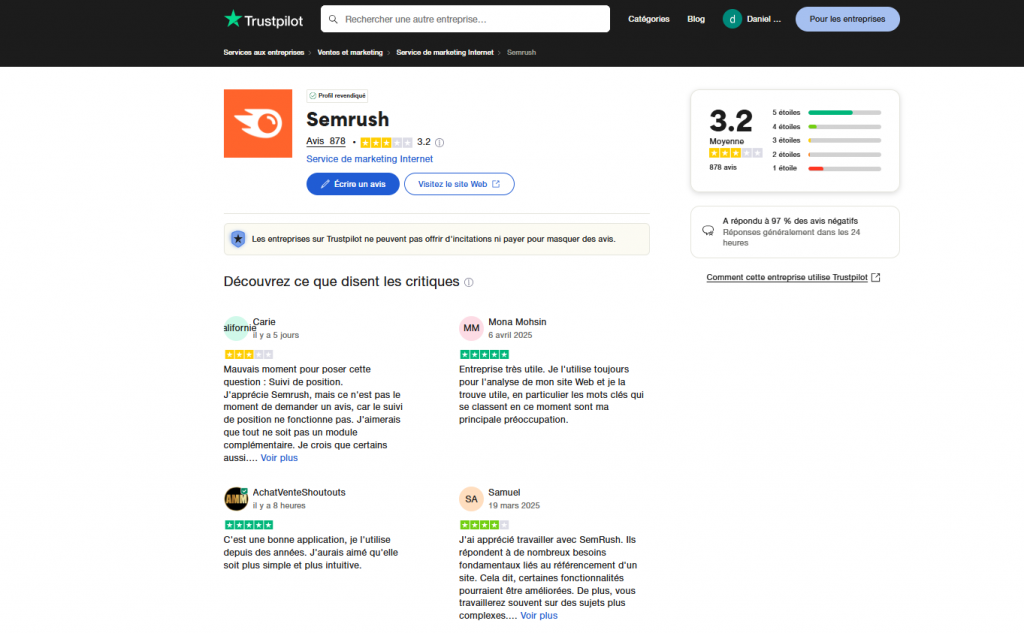Viewport: 1024px width, 633px height.
Task: Expand Samuel's review with Voir plus
Action: pos(539,616)
